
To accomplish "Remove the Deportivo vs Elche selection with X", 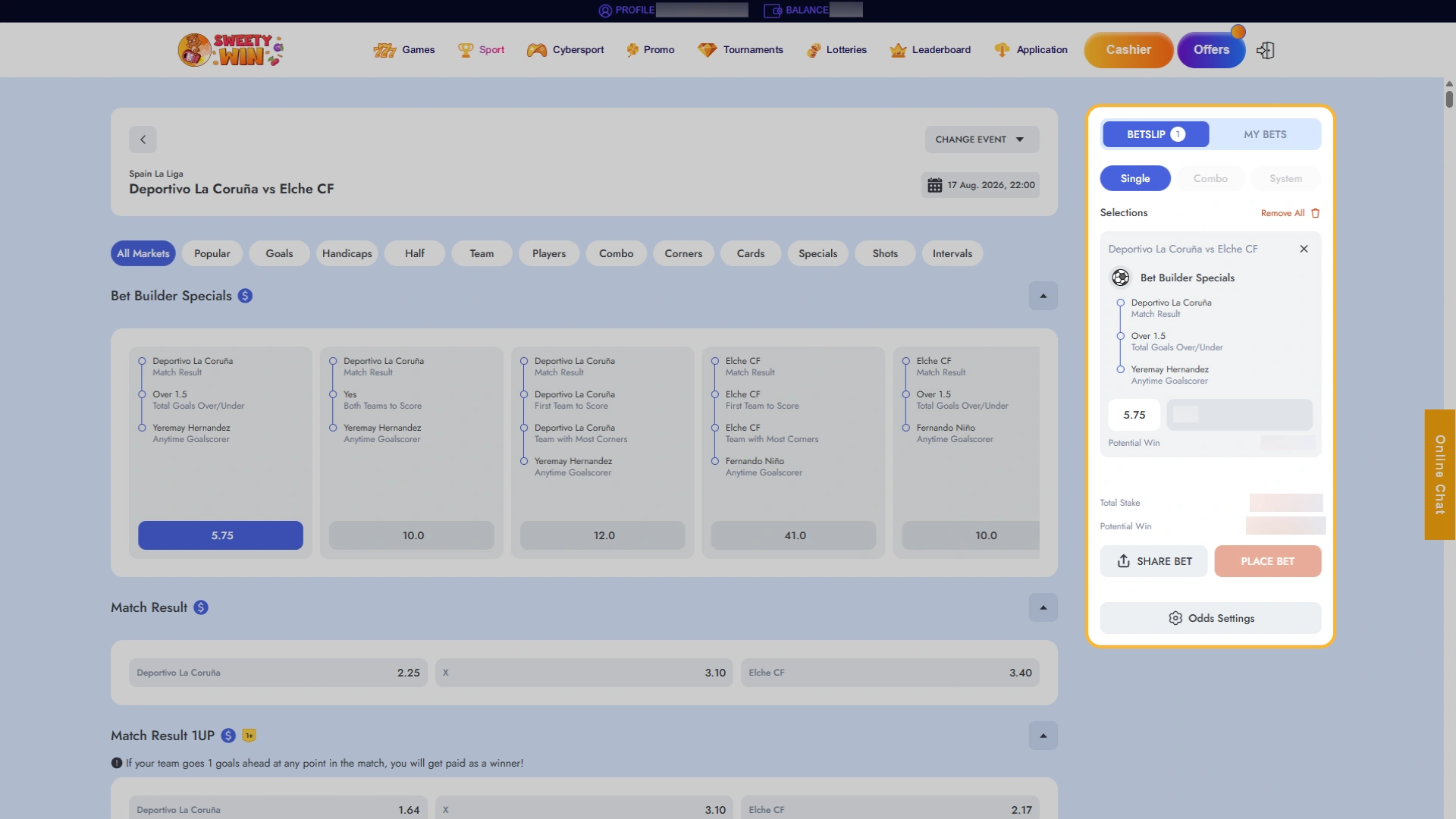I will pos(1304,249).
